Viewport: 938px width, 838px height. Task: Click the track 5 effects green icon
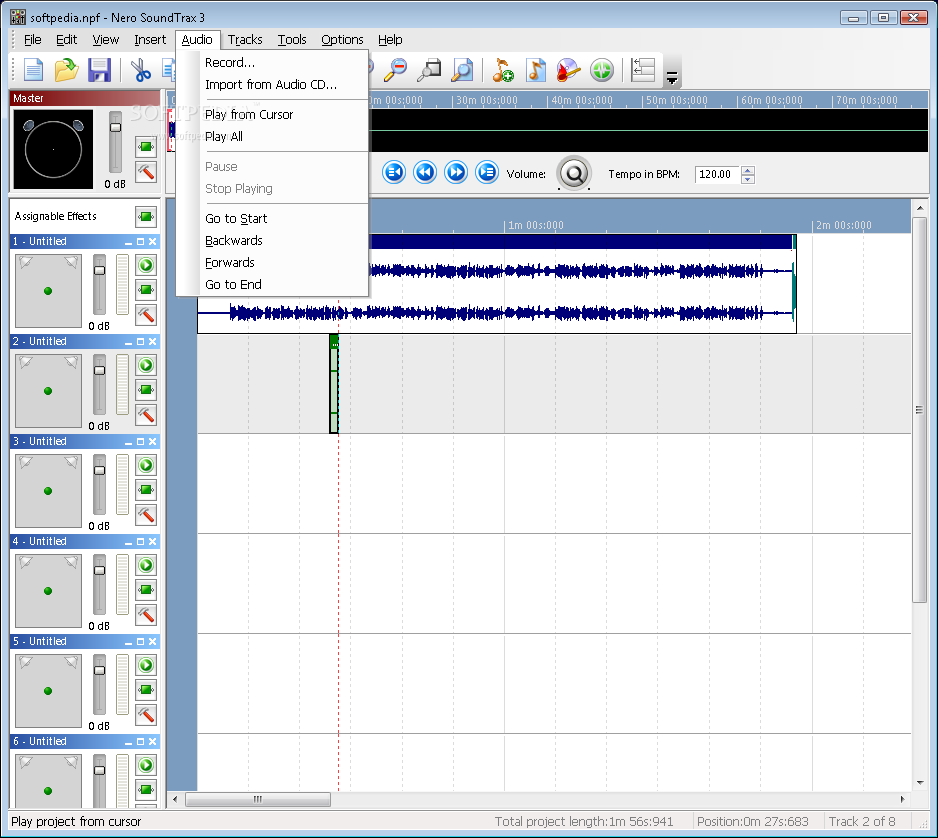pos(146,690)
